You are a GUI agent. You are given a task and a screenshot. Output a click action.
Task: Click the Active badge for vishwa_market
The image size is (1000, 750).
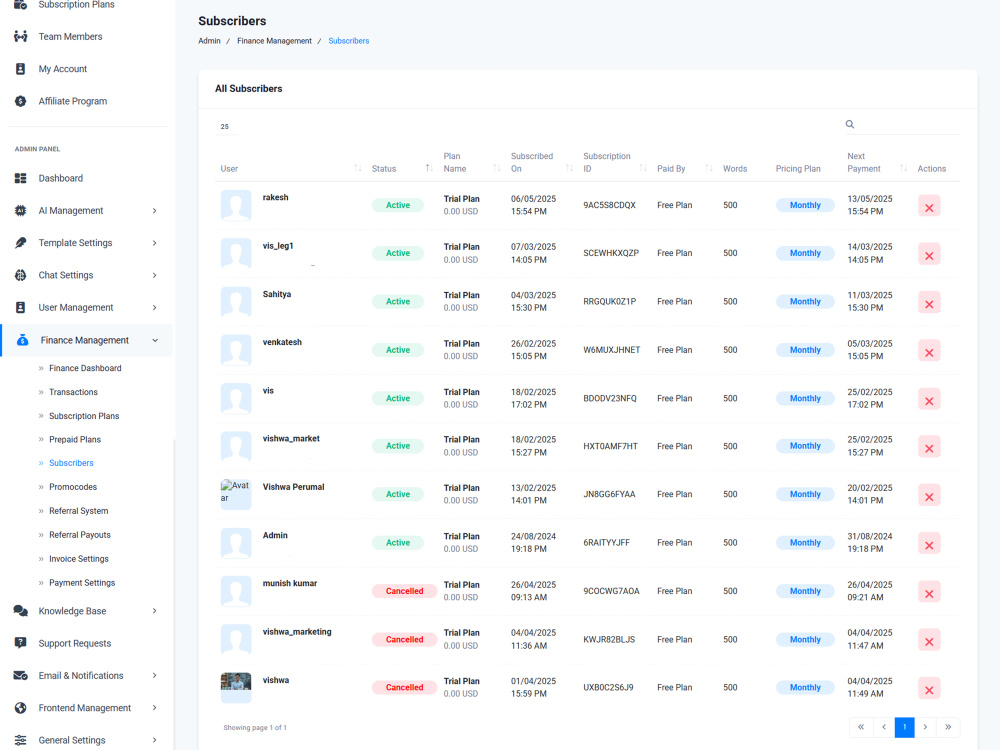398,446
